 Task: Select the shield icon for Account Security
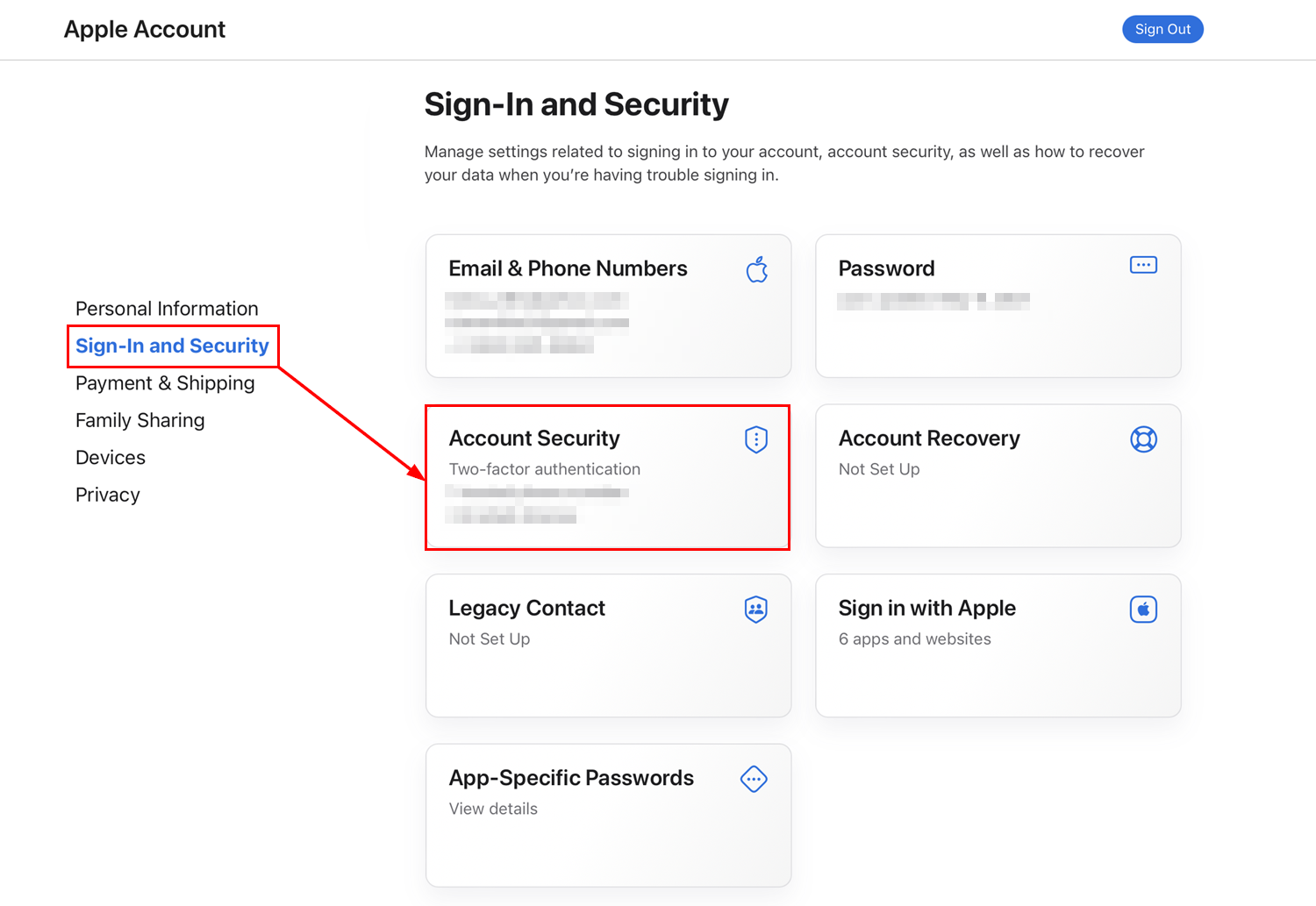coord(755,439)
